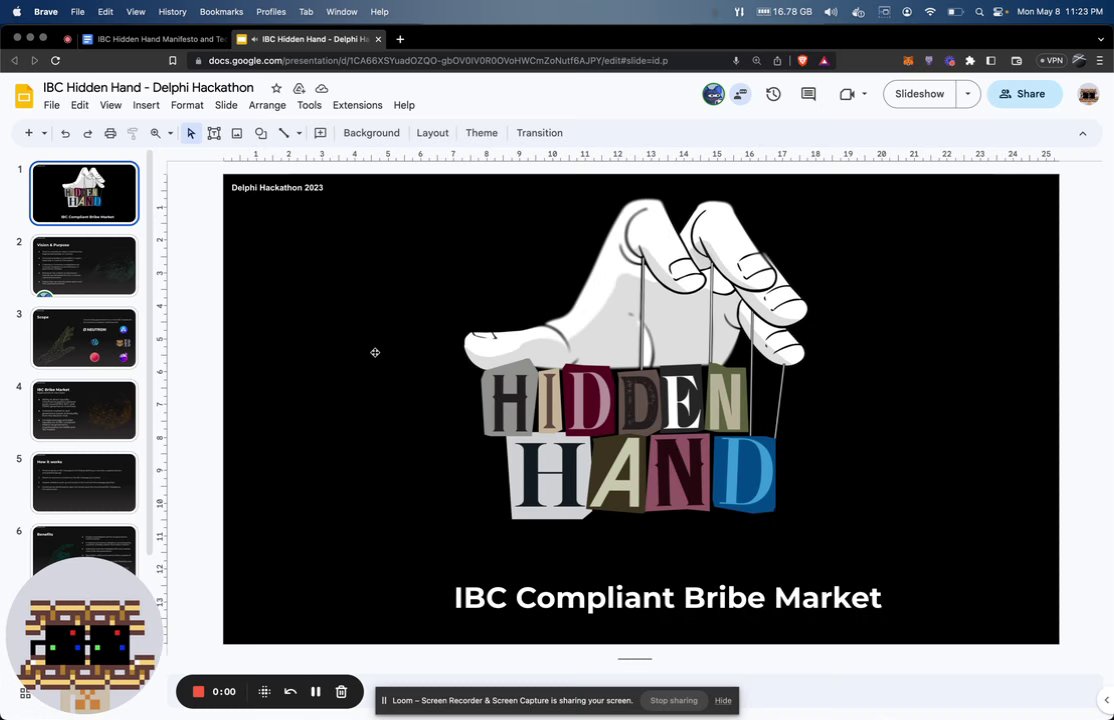Expand side panel arrow at bottom right
The width and height of the screenshot is (1114, 720).
(x=1106, y=700)
